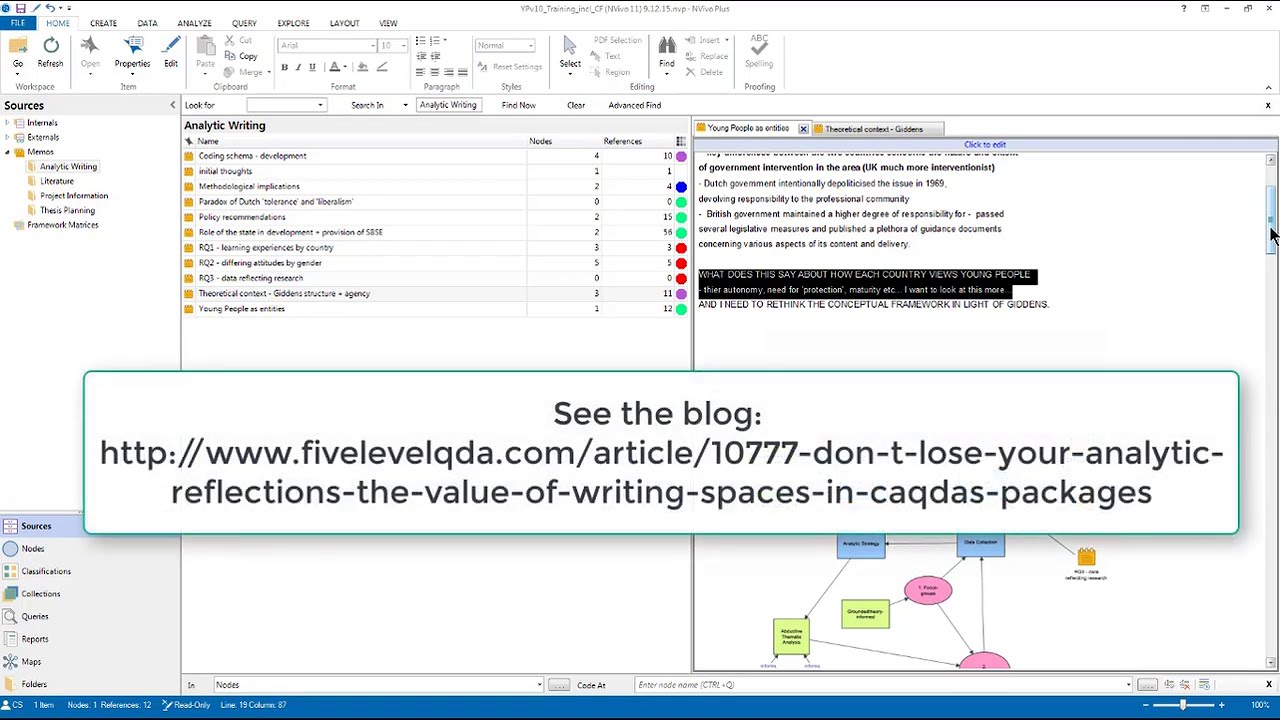
Task: Open the Classifications navigation view
Action: click(x=46, y=571)
